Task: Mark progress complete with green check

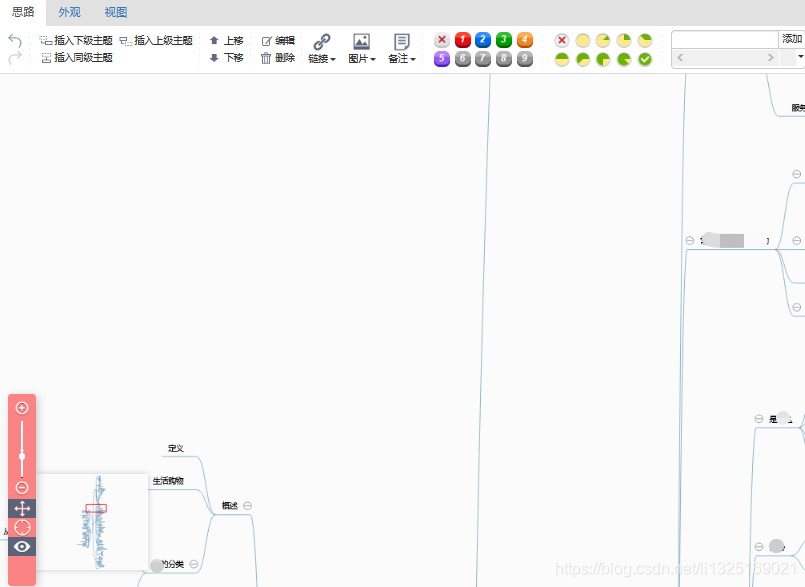Action: (645, 60)
